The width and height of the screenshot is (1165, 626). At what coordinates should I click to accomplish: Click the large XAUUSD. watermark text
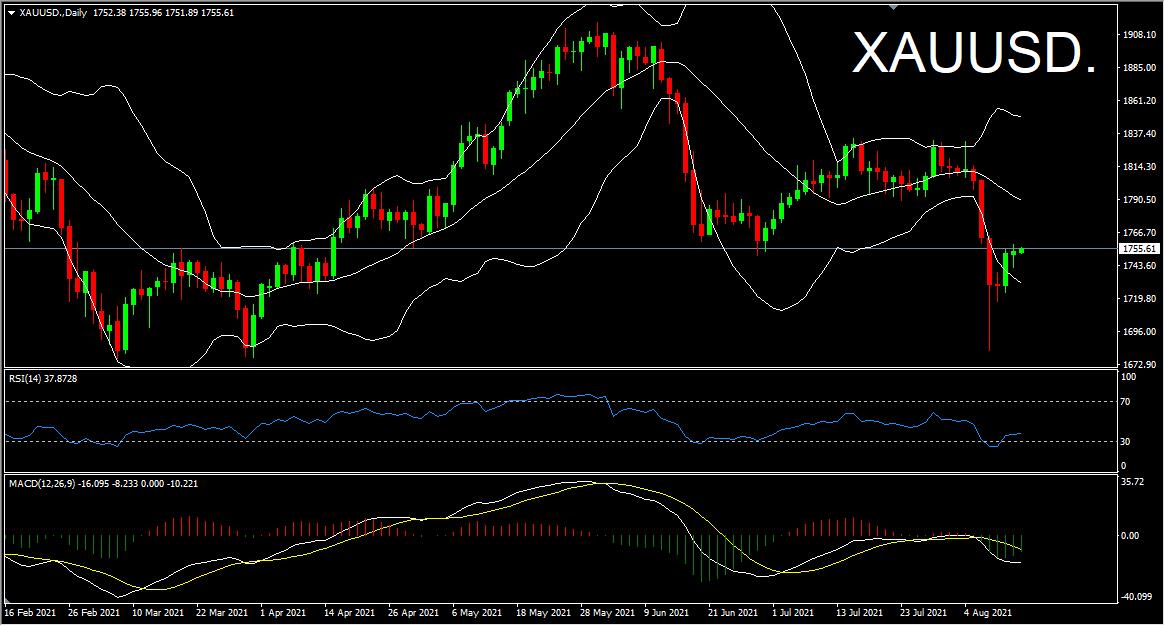[973, 53]
